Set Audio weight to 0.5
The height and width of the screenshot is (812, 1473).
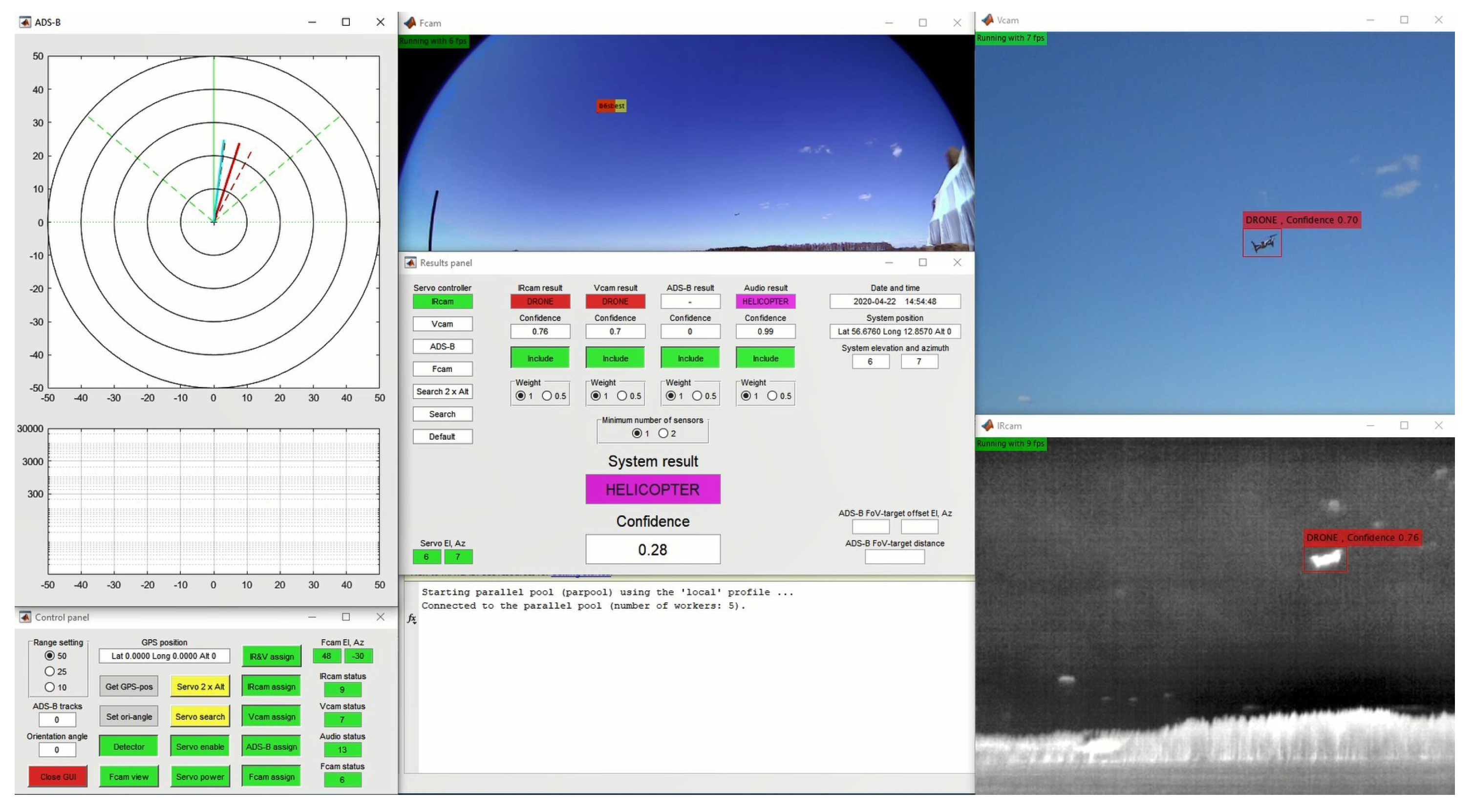click(x=772, y=396)
